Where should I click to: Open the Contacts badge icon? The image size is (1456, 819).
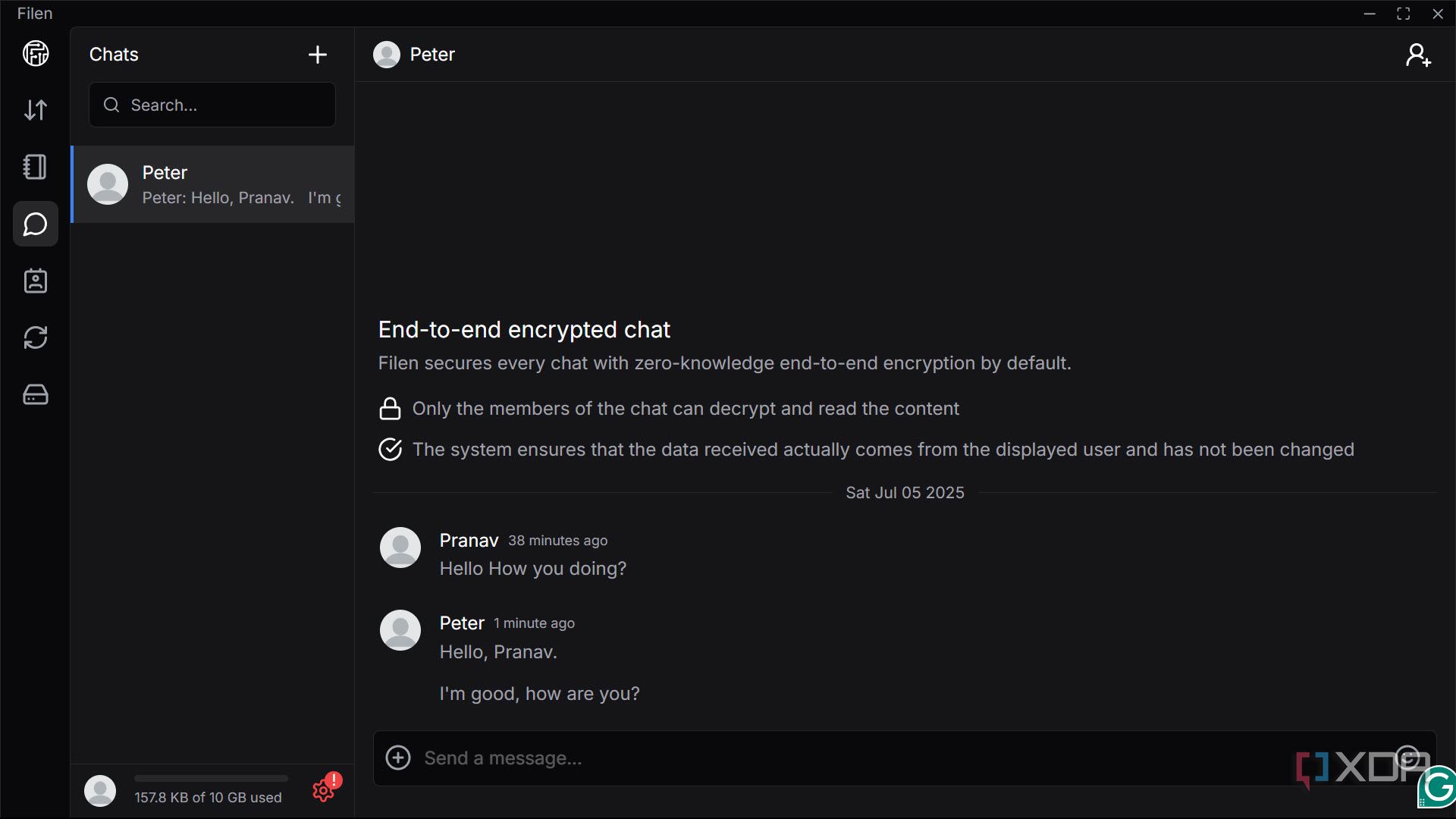pos(36,281)
